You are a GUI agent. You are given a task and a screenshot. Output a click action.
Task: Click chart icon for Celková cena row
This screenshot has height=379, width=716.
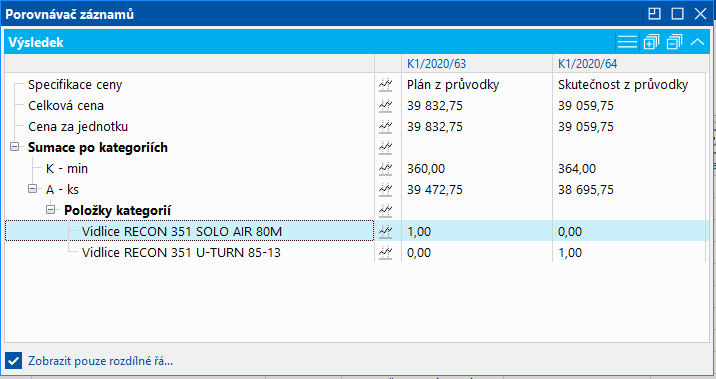pyautogui.click(x=386, y=105)
